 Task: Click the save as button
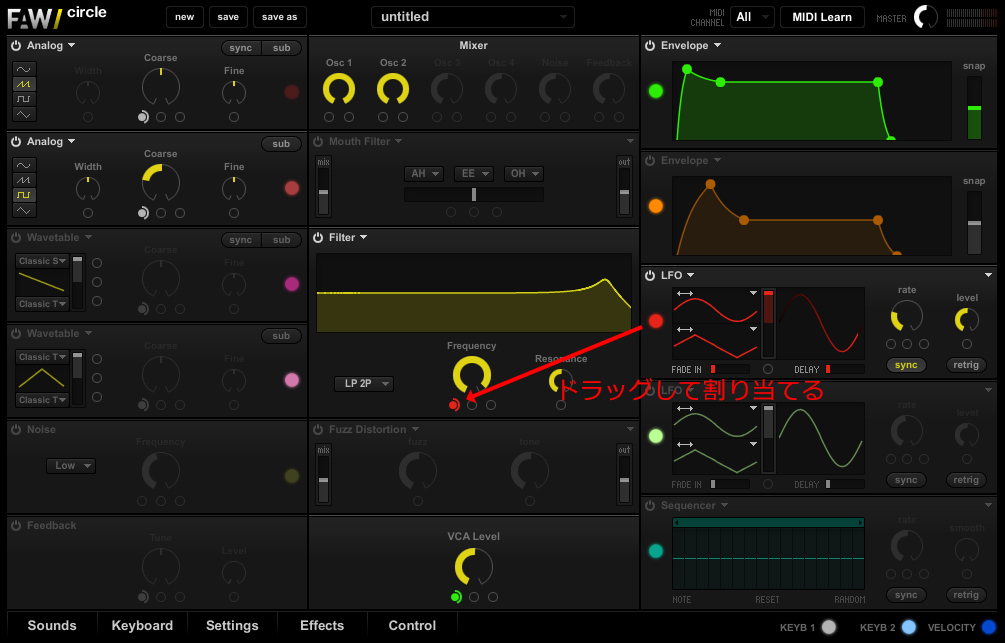[279, 17]
